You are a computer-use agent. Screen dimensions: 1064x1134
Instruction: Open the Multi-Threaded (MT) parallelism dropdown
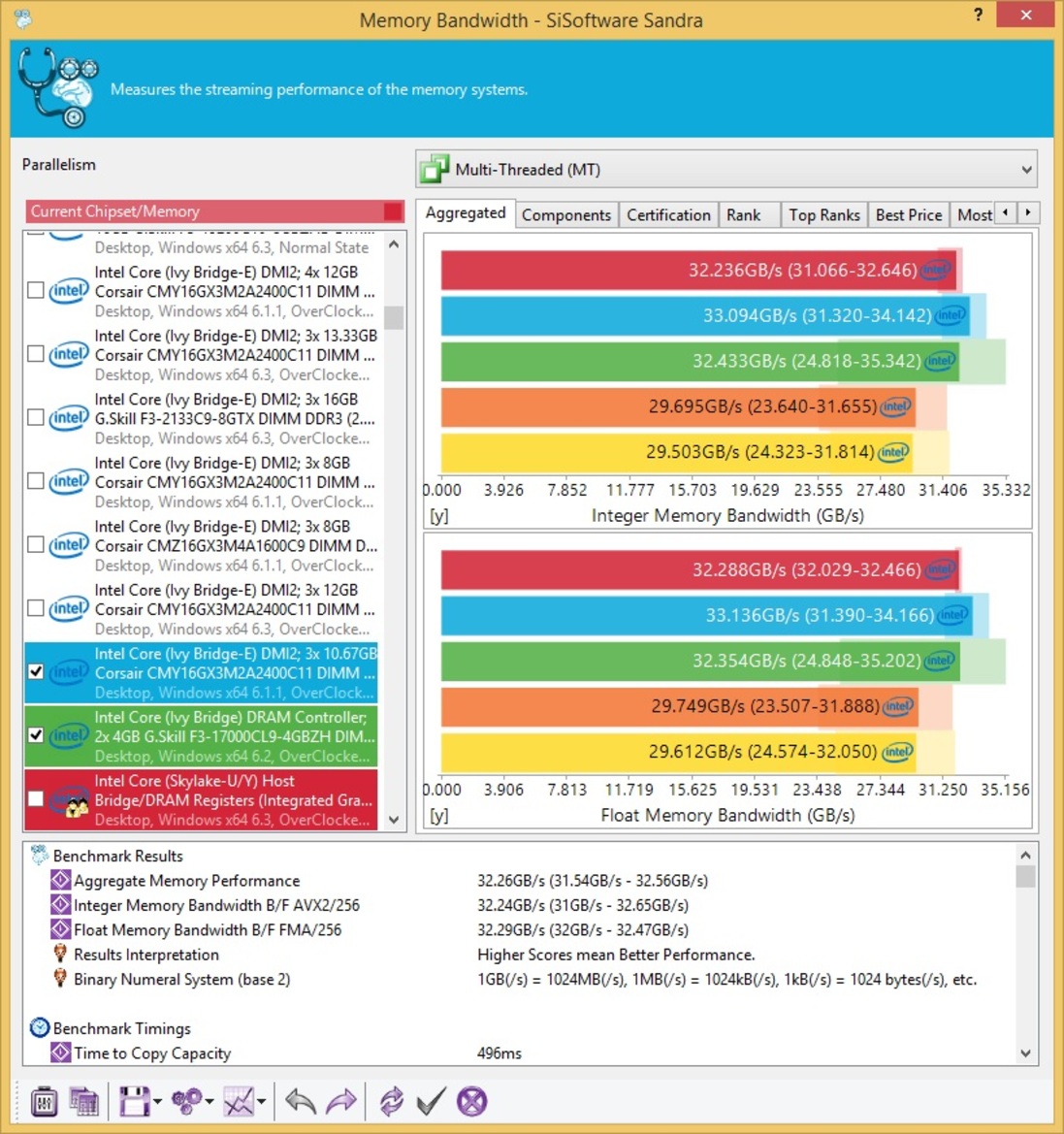point(726,169)
